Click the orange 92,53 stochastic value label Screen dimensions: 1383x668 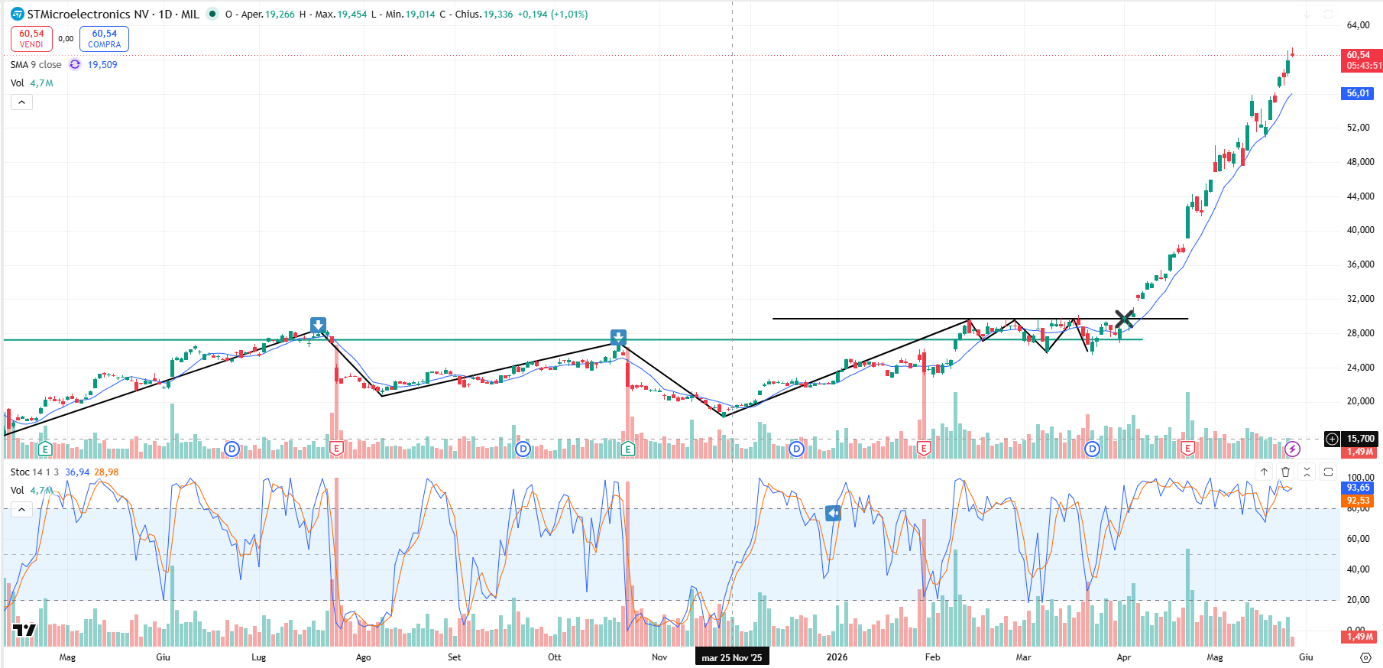coord(1357,499)
